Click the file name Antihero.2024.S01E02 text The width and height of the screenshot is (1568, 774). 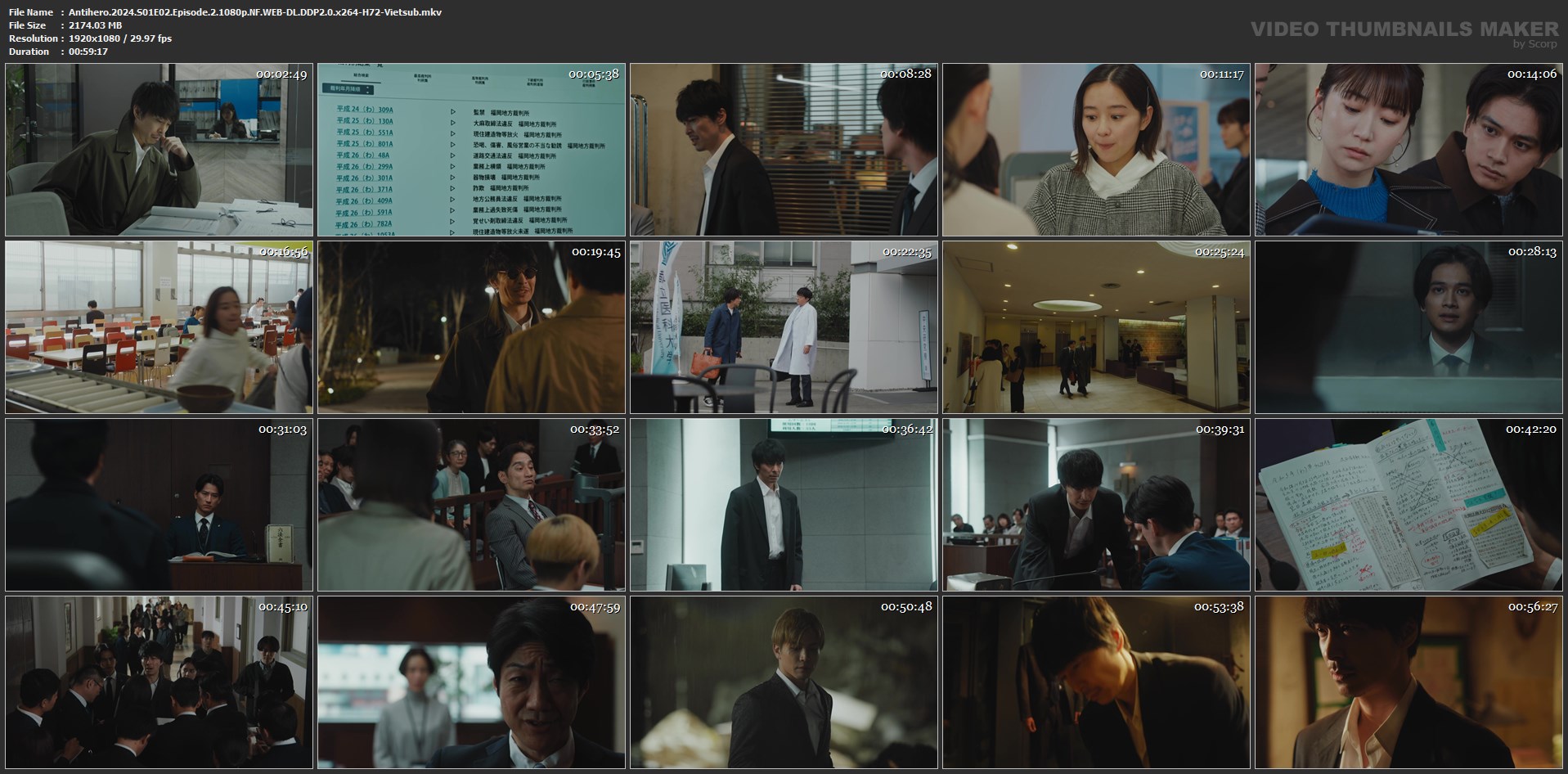coord(255,12)
